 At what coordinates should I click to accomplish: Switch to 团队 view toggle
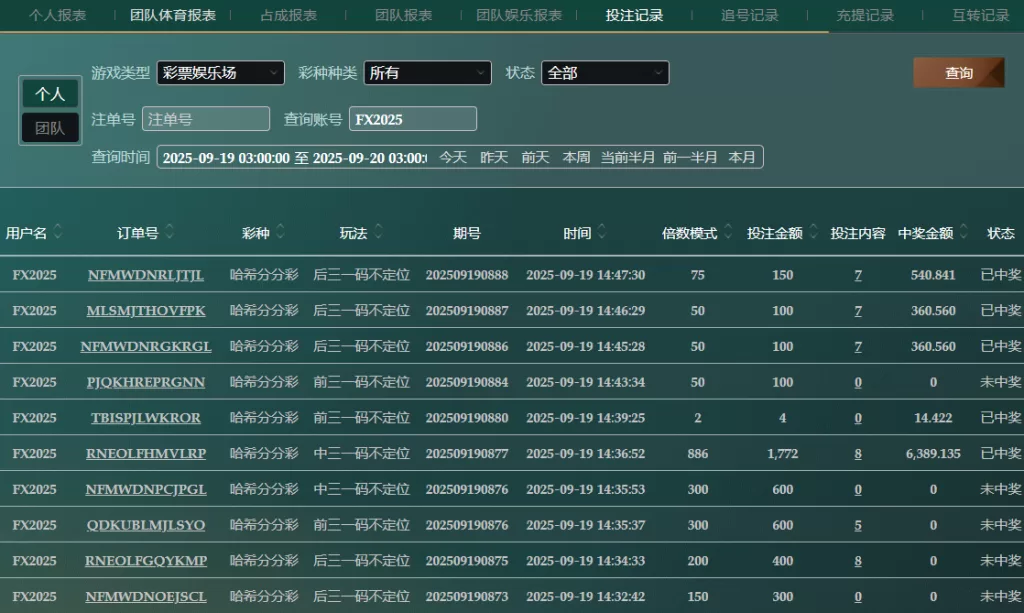[50, 128]
